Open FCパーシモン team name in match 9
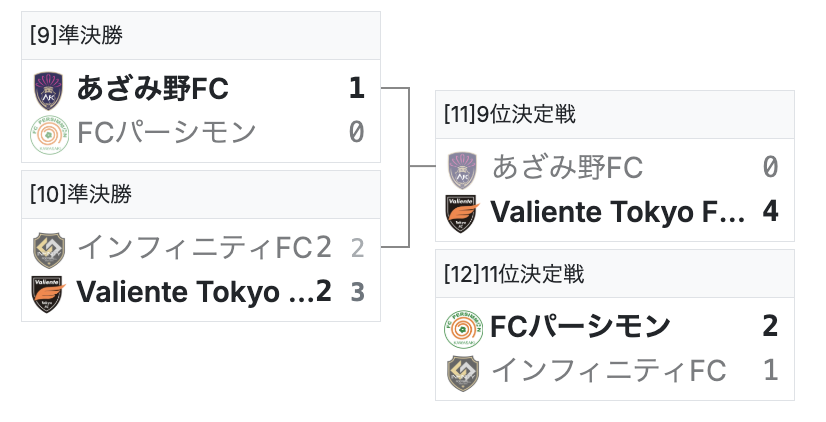The width and height of the screenshot is (826, 422). [166, 133]
